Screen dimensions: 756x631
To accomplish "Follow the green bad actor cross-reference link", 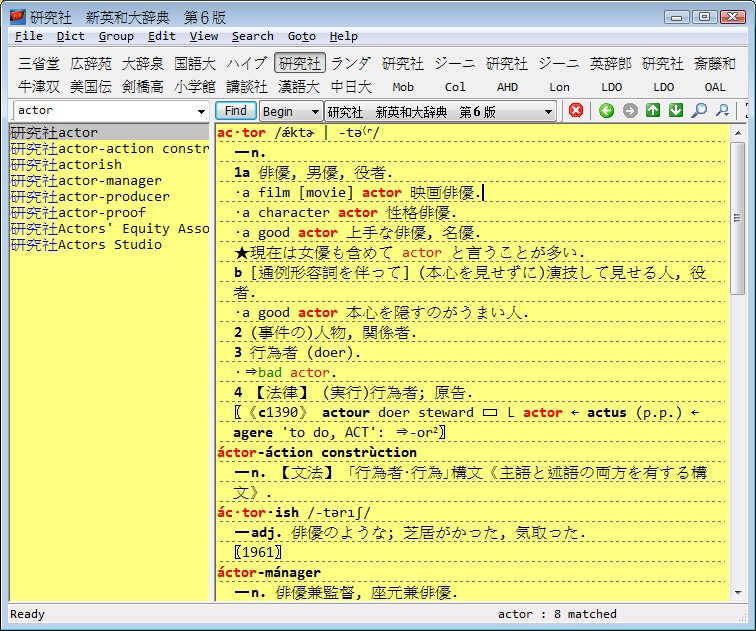I will tap(294, 373).
